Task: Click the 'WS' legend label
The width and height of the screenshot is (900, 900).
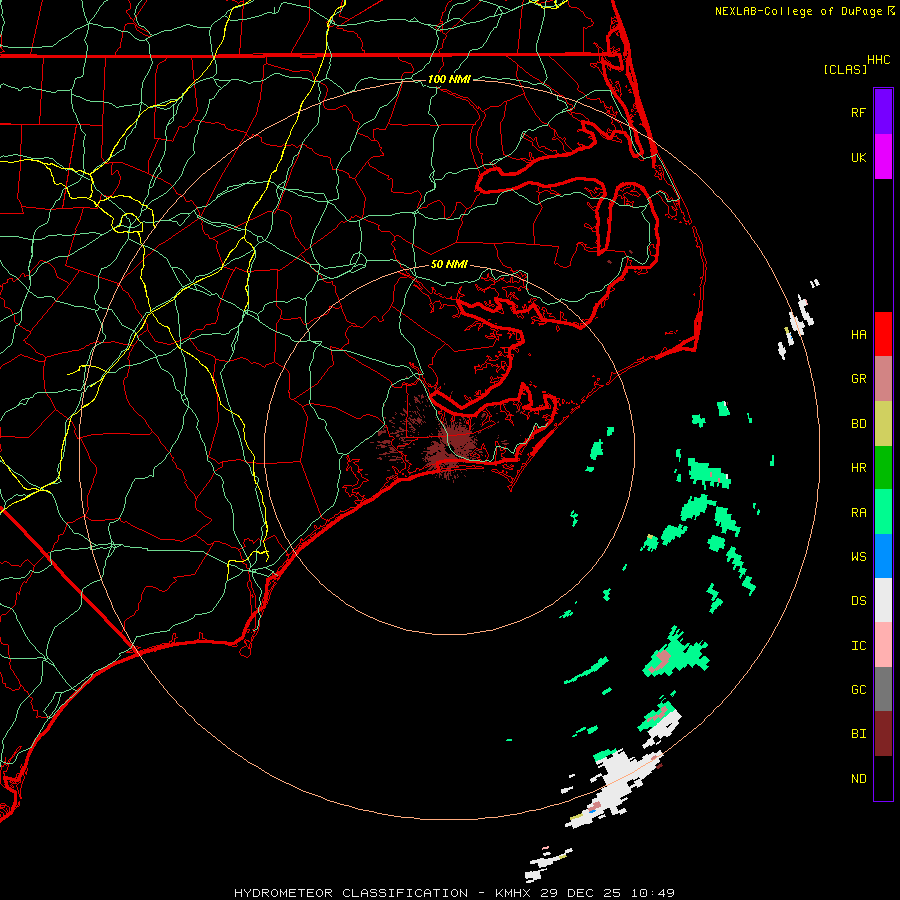Action: click(858, 556)
